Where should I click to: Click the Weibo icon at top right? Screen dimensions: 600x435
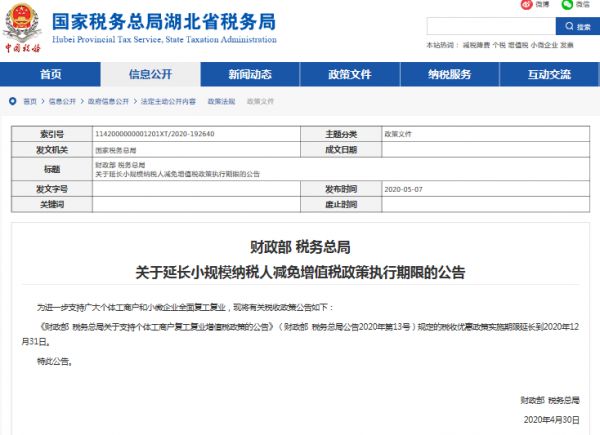(525, 5)
